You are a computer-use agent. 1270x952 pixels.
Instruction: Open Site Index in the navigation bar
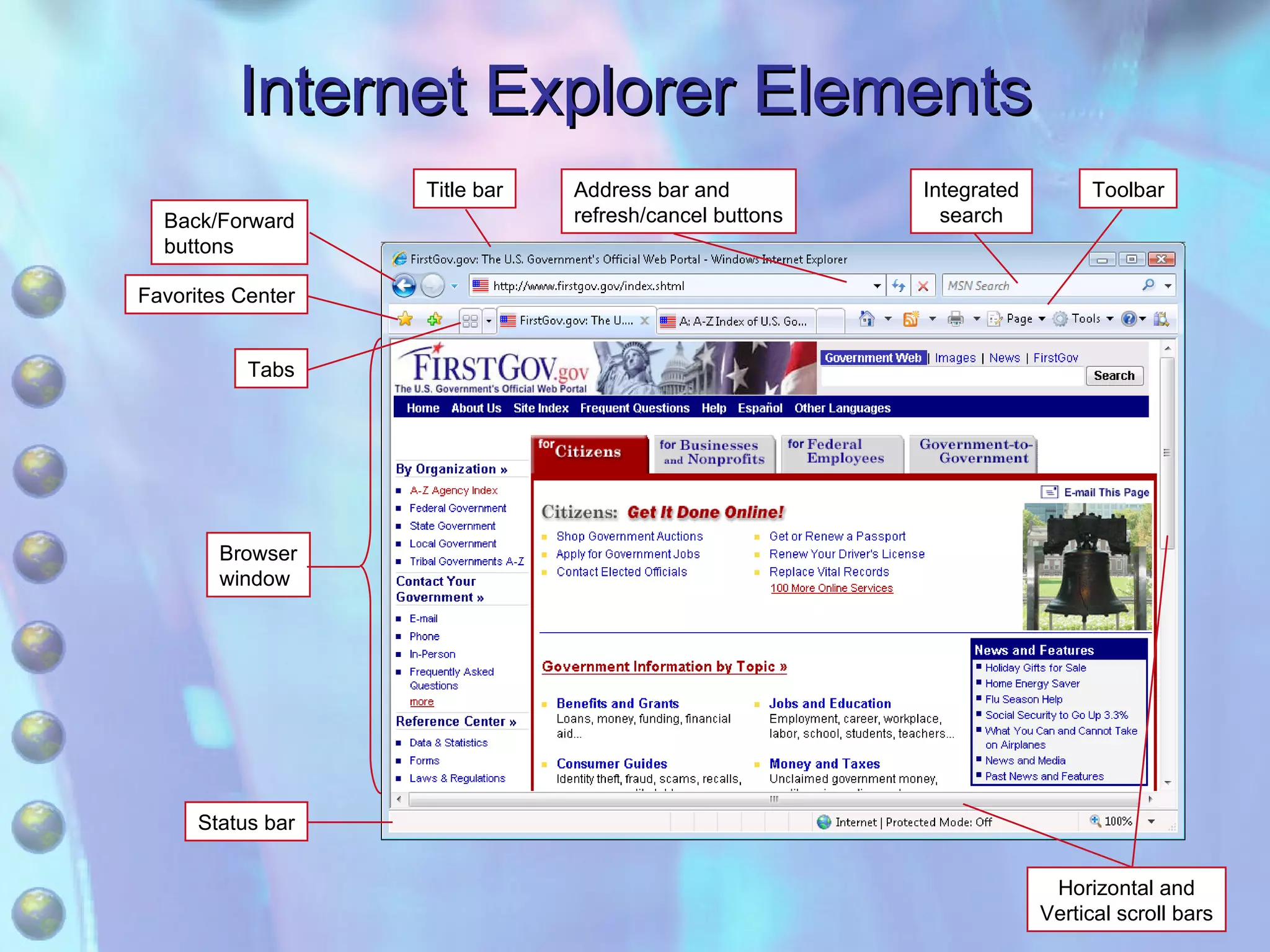[541, 408]
